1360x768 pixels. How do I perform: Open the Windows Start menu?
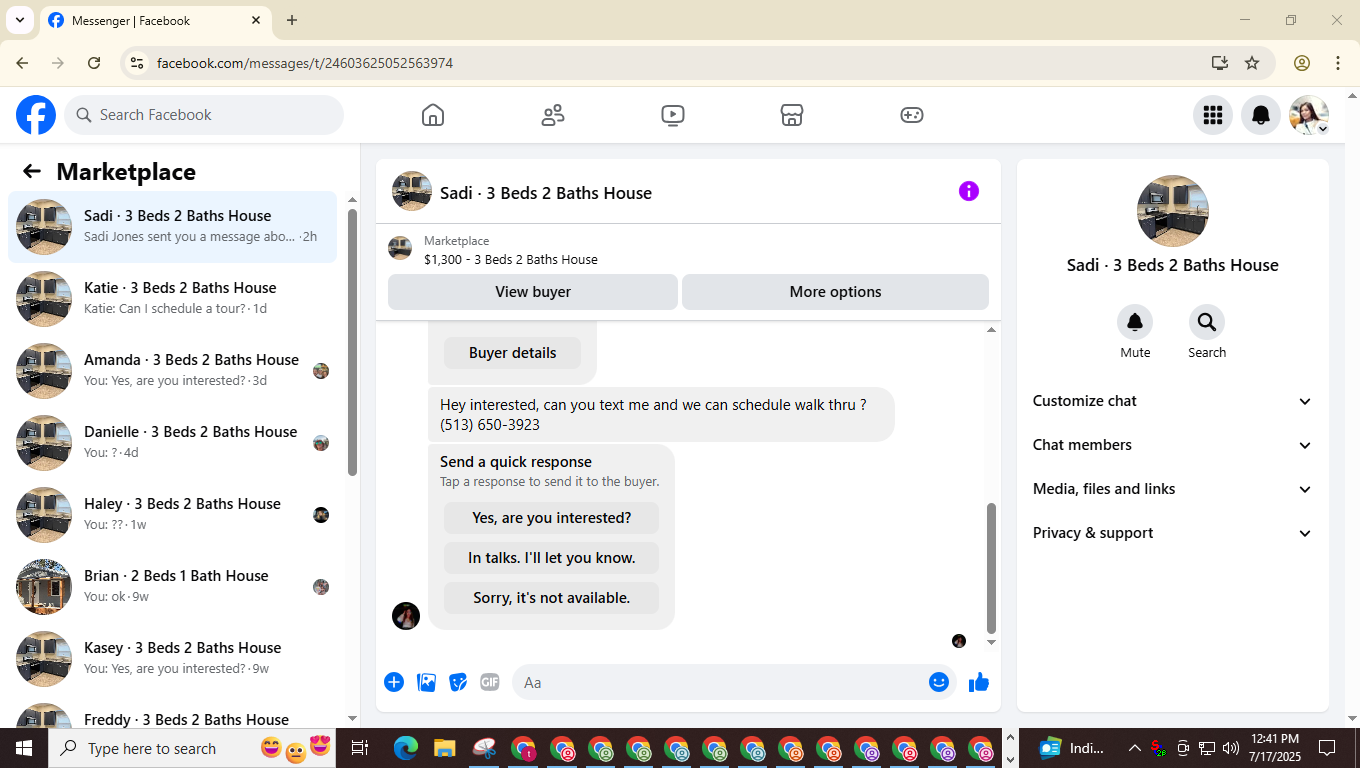pos(23,748)
